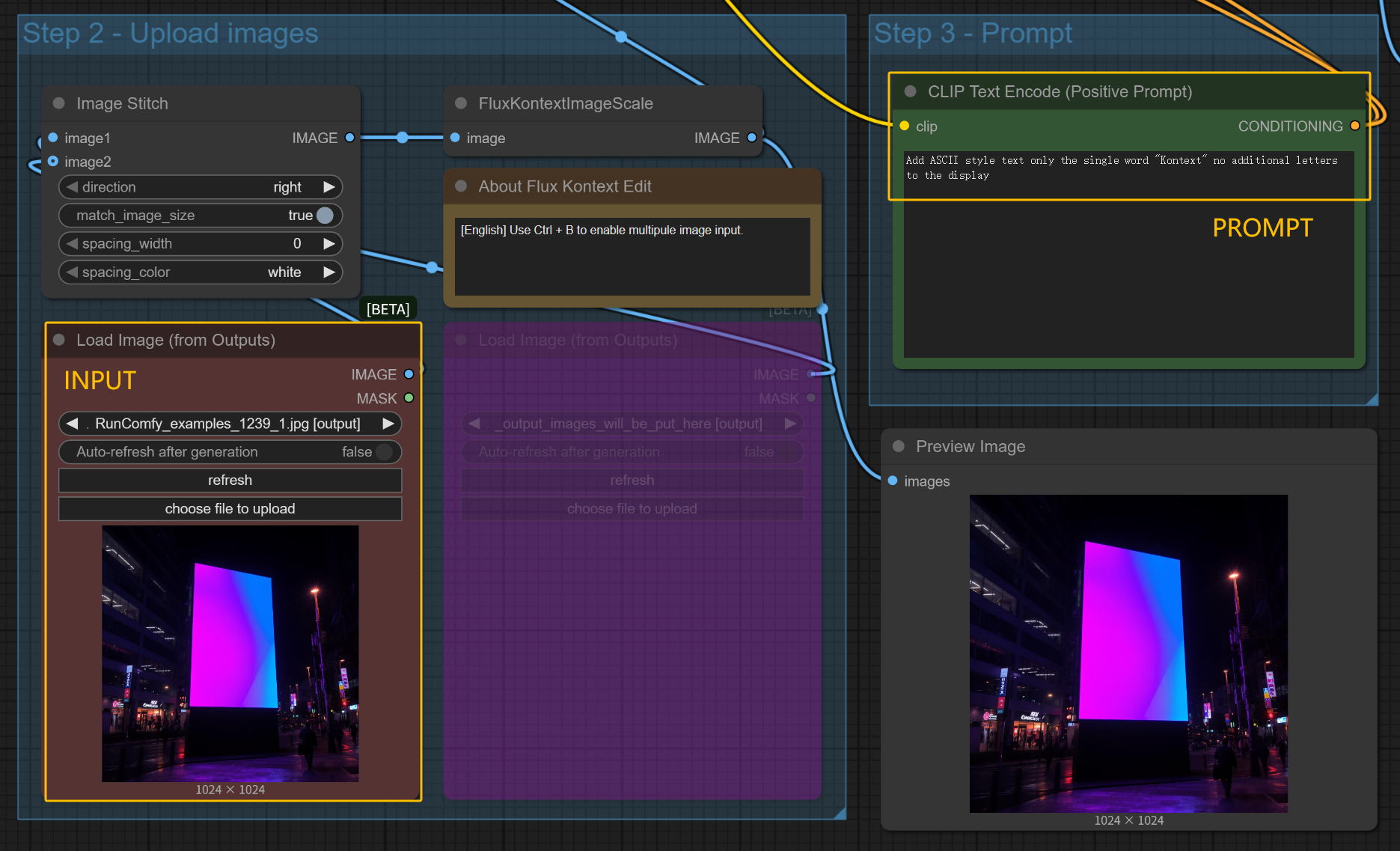Click bypassed node IMAGE output socket
Image resolution: width=1400 pixels, height=851 pixels.
811,374
